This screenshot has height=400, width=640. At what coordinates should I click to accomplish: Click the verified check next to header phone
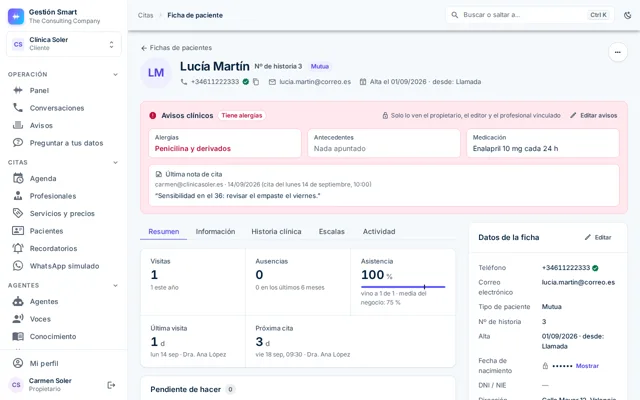click(x=246, y=82)
